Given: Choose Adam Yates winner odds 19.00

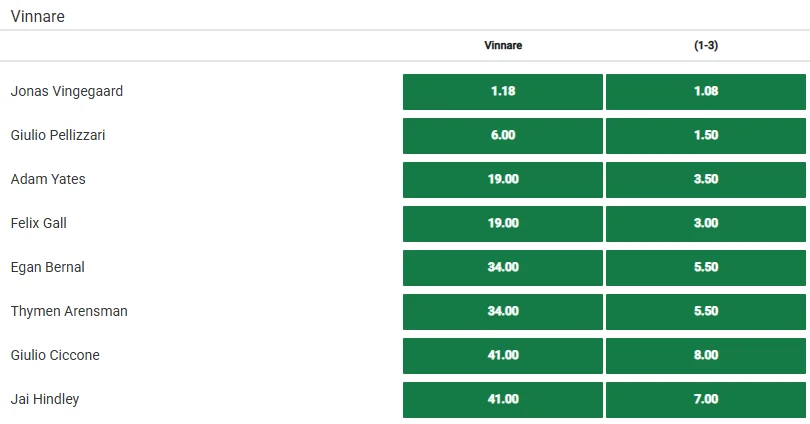Looking at the screenshot, I should coord(503,179).
